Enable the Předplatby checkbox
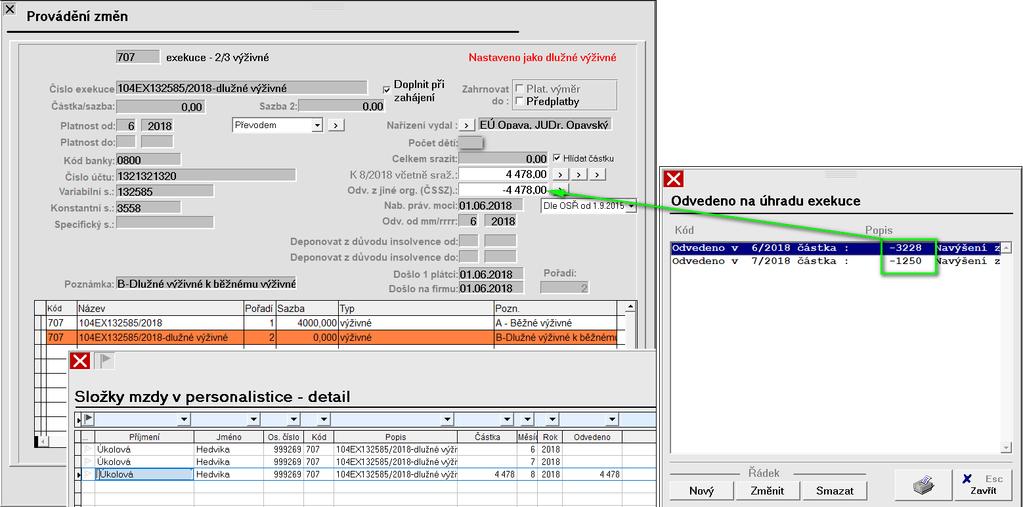The width and height of the screenshot is (1023, 507). [520, 101]
